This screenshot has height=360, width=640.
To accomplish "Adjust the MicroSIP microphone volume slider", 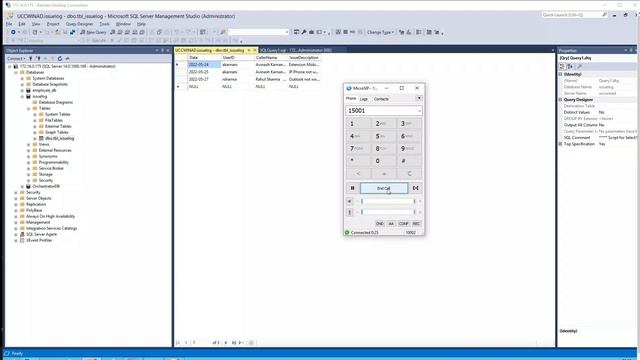I will pos(388,212).
